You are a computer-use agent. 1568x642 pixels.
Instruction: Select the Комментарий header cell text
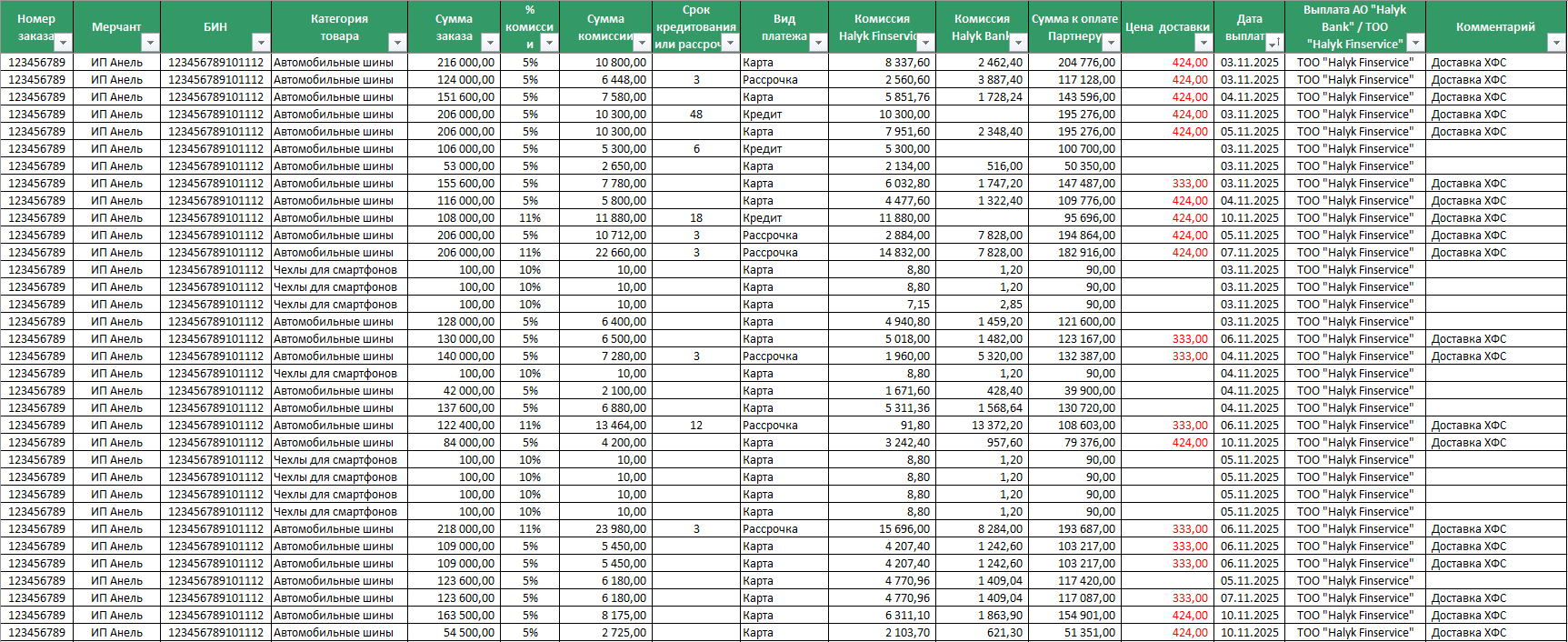[x=1494, y=26]
